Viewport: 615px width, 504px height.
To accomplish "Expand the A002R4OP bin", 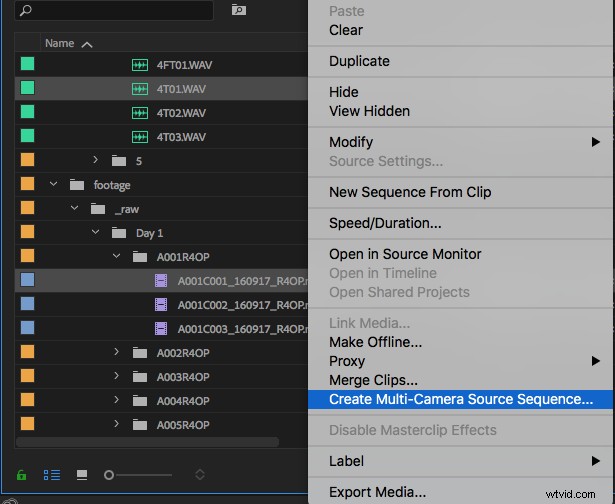I will point(116,352).
